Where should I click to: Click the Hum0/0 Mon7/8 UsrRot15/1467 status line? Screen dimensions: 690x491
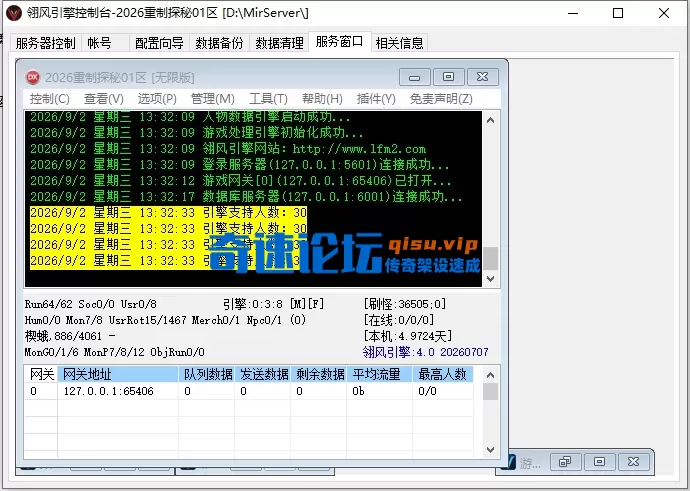tap(165, 320)
